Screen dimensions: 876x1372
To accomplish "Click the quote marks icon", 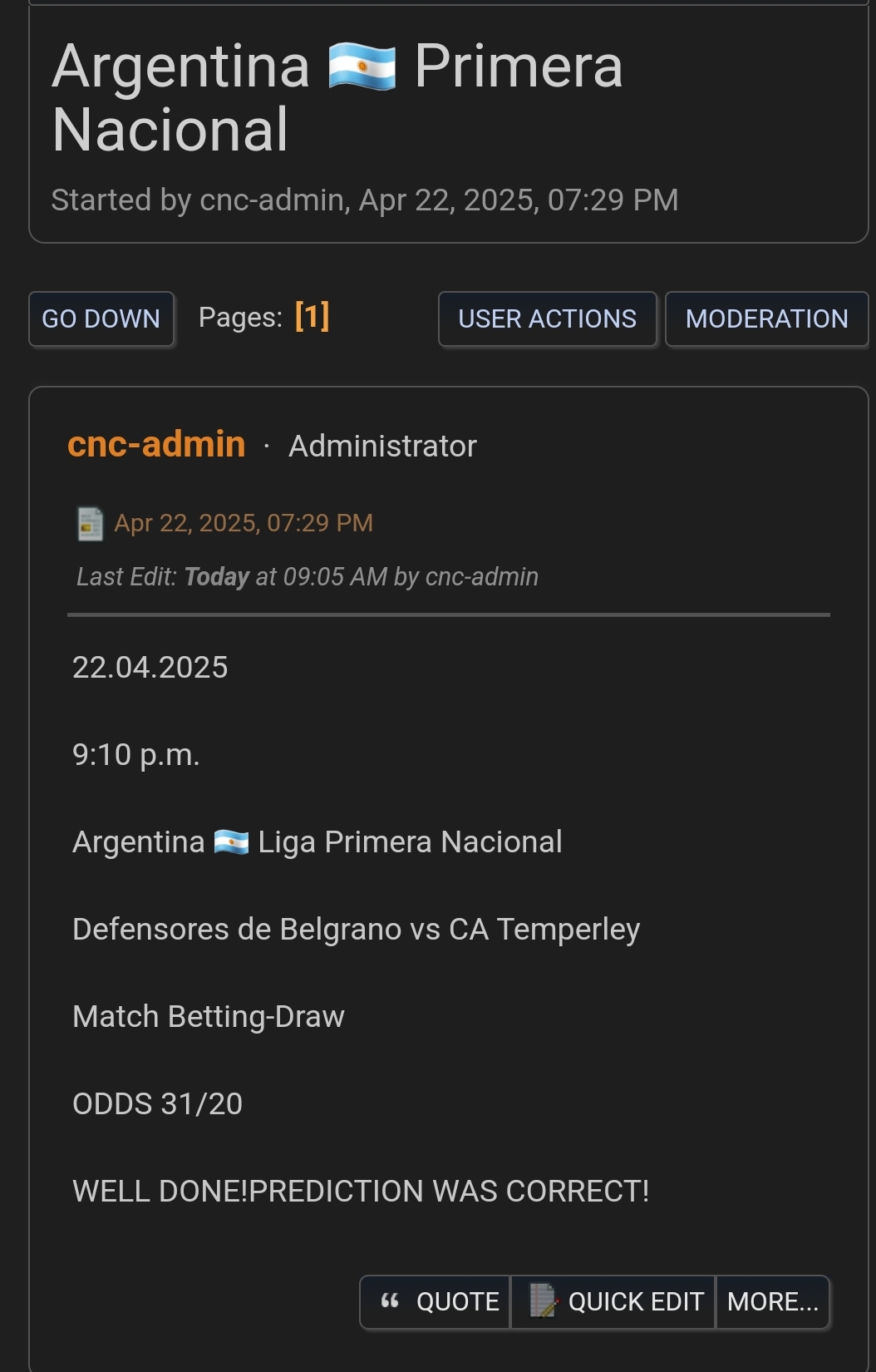I will click(x=390, y=1301).
